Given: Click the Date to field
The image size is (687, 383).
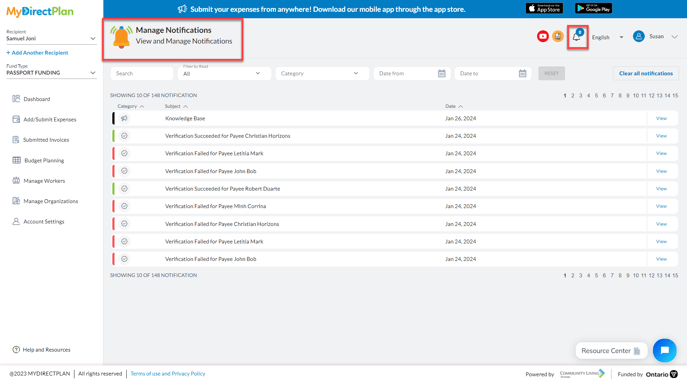Looking at the screenshot, I should click(x=492, y=73).
